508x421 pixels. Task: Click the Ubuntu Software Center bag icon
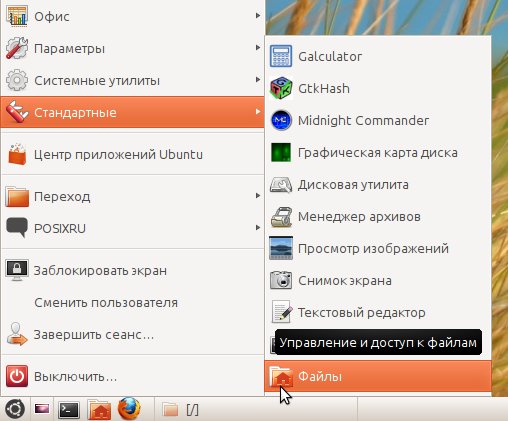17,155
